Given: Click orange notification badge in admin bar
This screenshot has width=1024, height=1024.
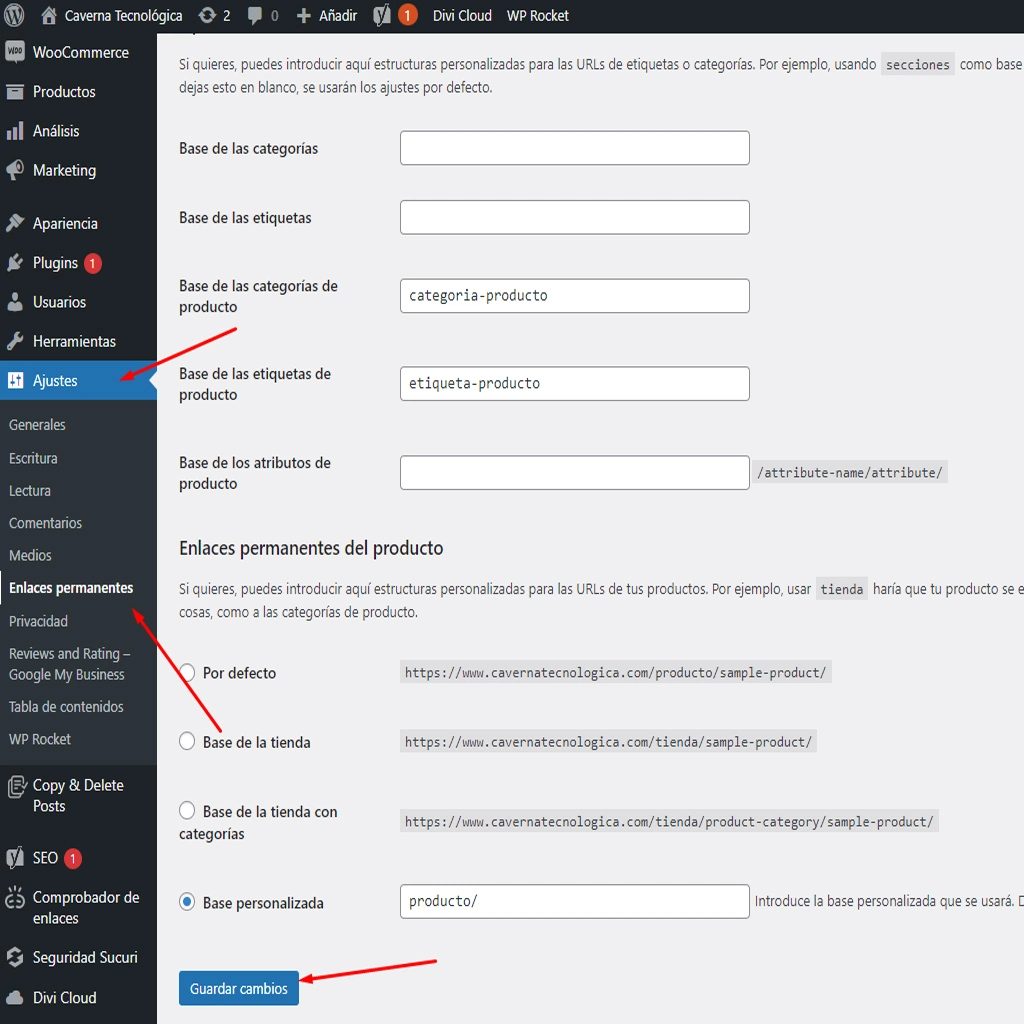Looking at the screenshot, I should coord(408,15).
